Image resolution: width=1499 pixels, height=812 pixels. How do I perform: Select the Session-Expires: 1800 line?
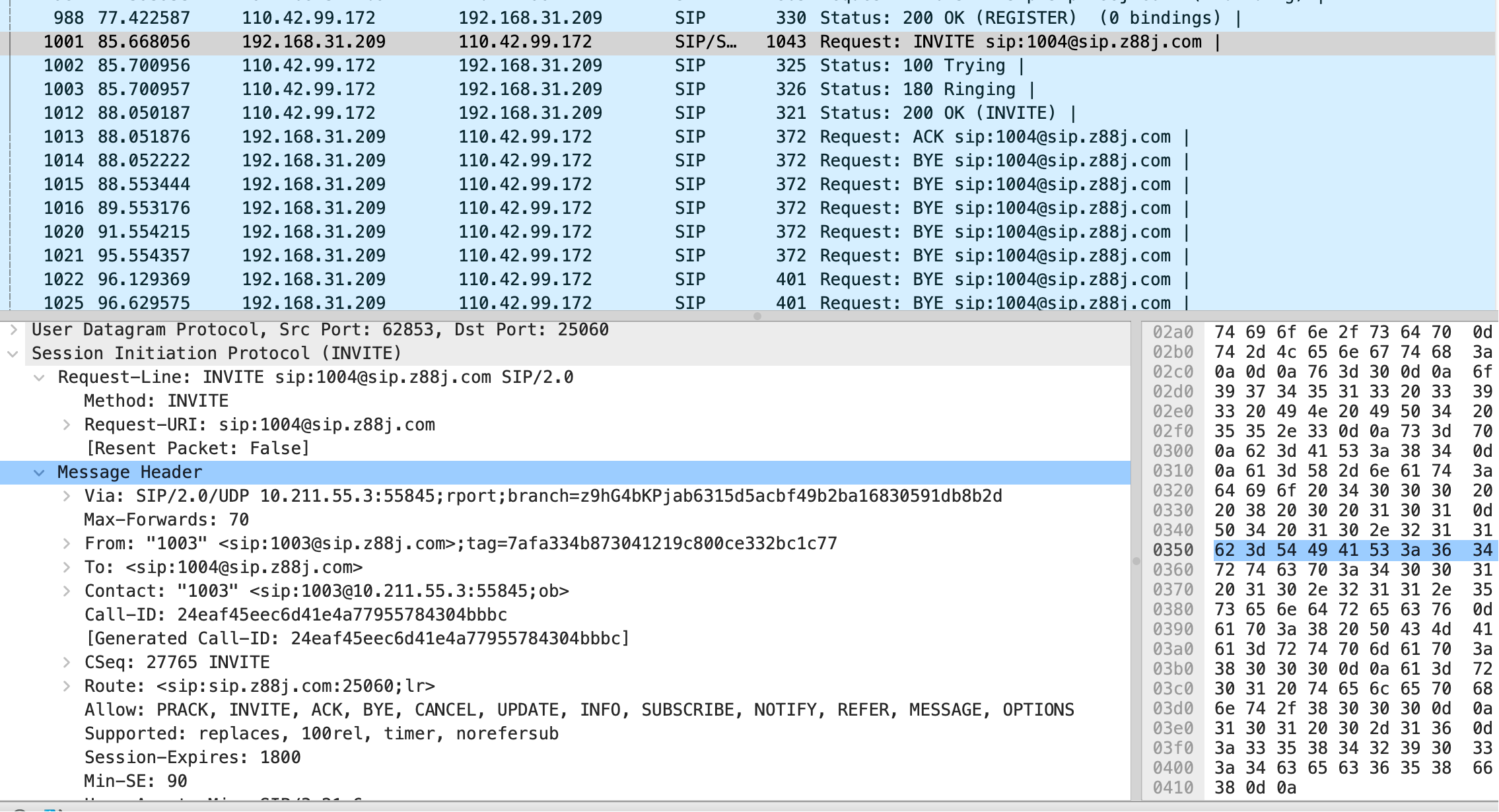(192, 757)
